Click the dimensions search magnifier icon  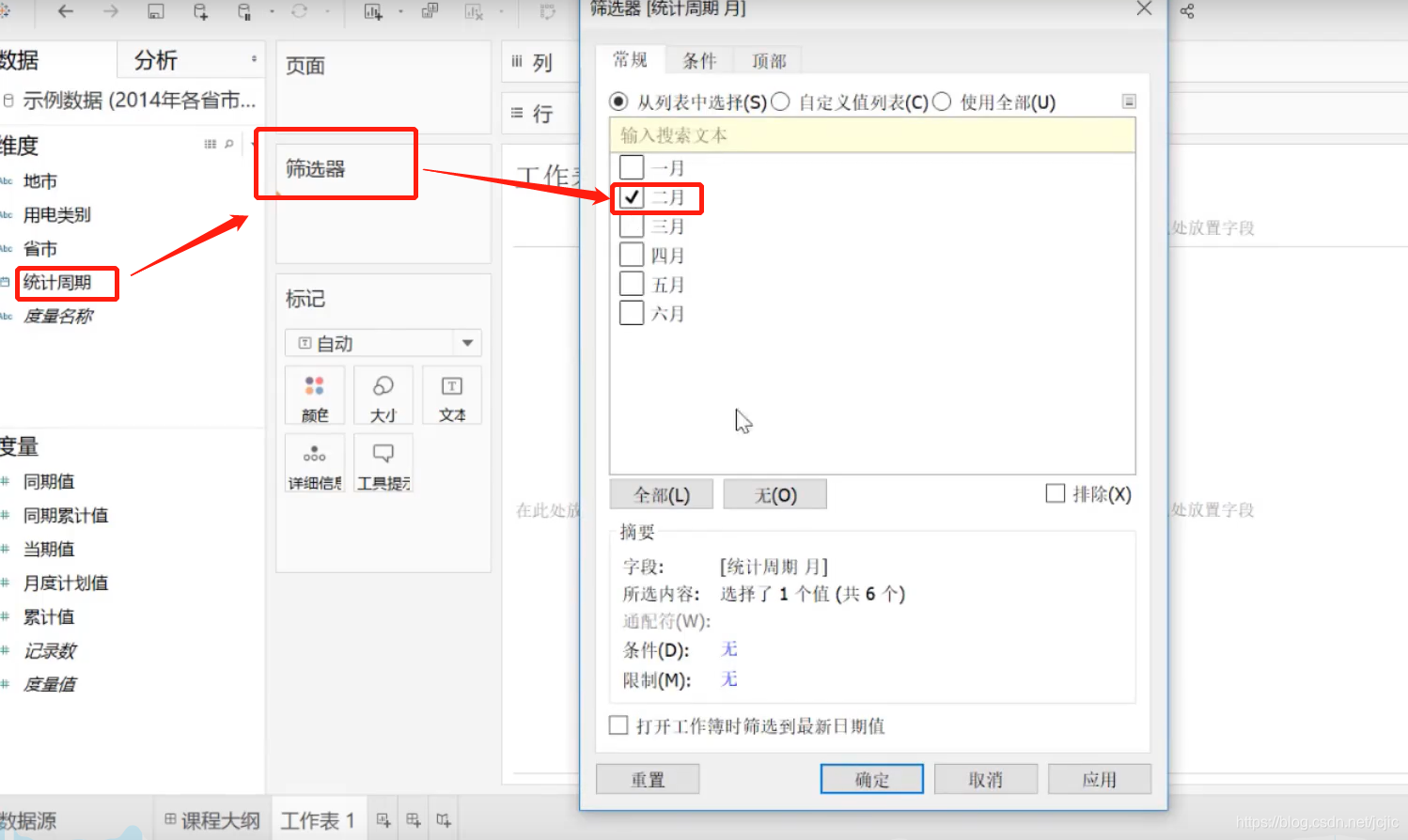[228, 144]
